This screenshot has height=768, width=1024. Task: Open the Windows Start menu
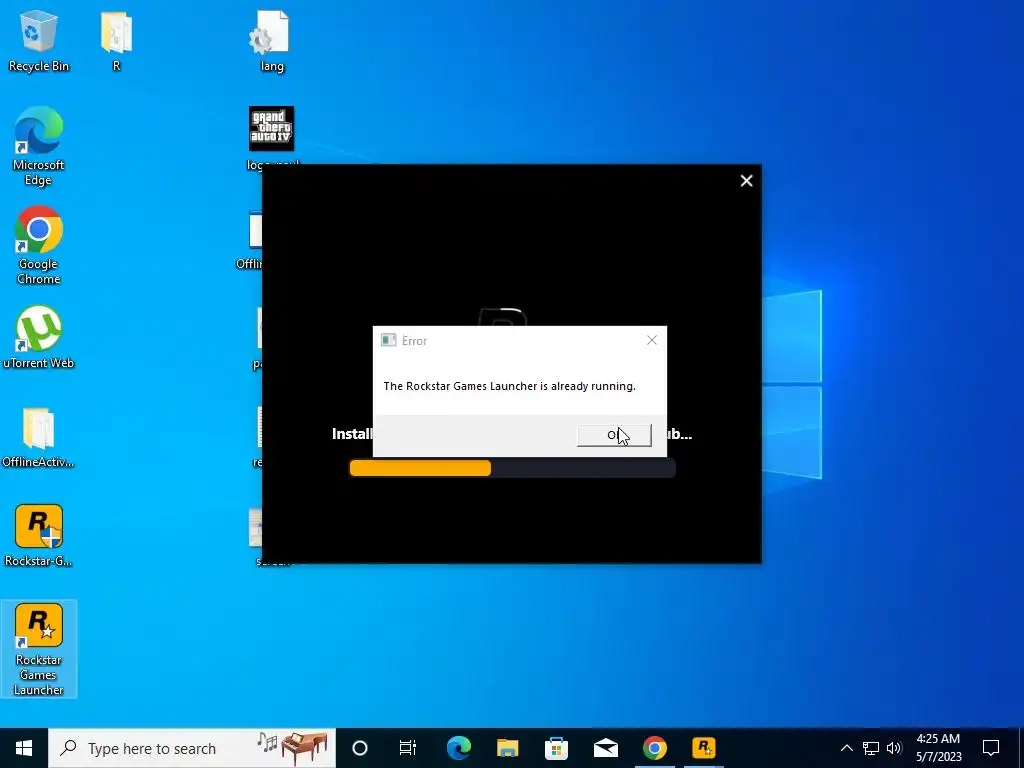coord(24,748)
